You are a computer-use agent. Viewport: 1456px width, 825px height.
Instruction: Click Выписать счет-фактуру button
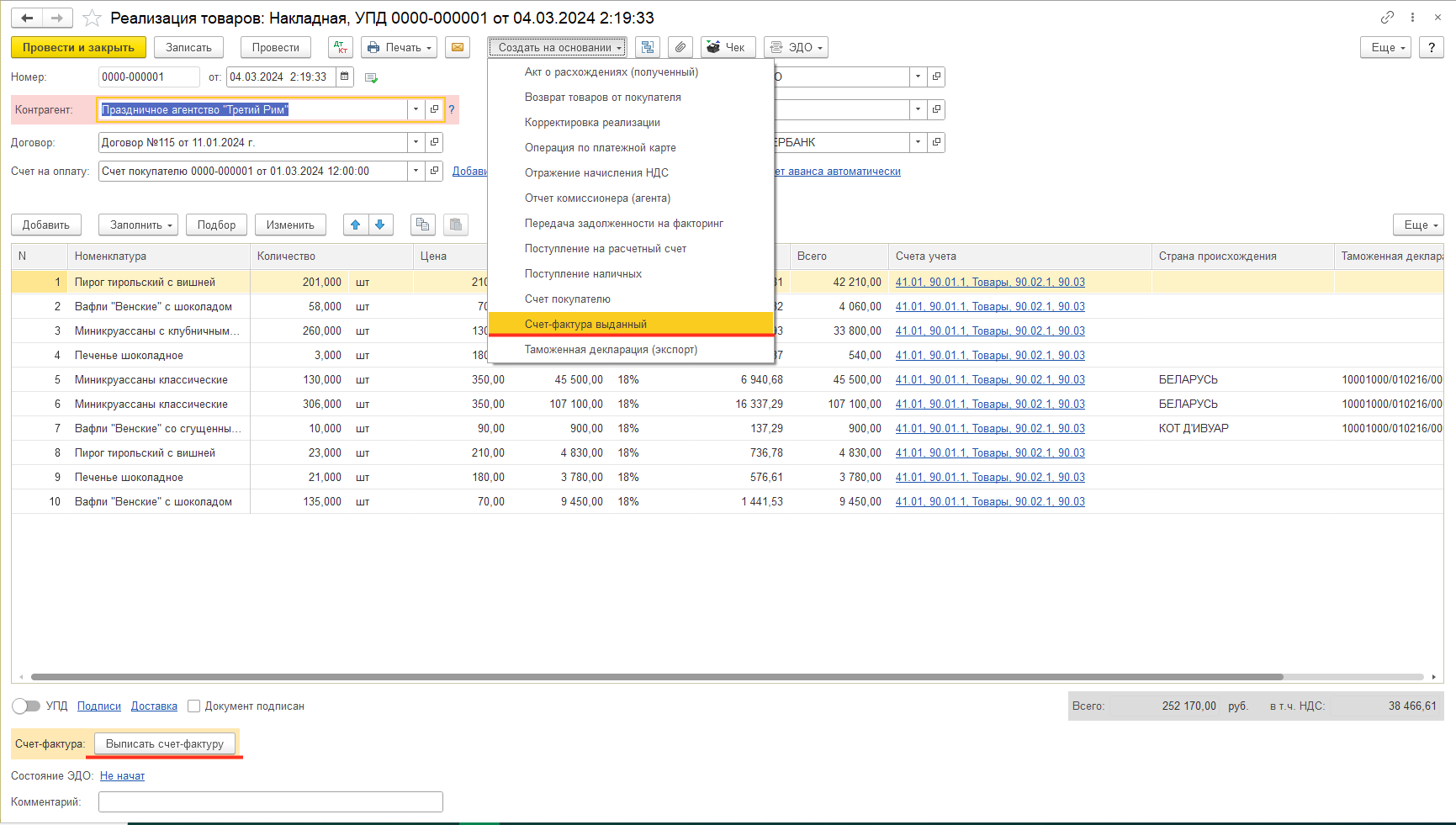(x=165, y=743)
